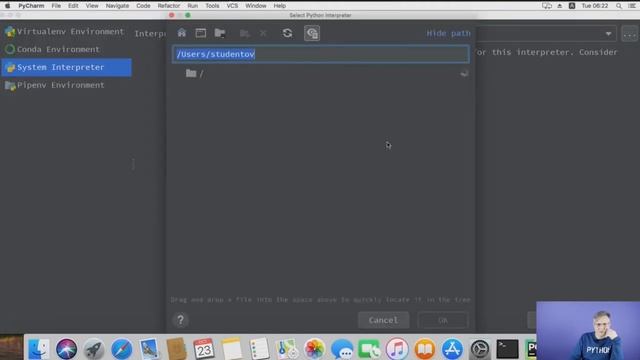640x360 pixels.
Task: Click the Hide path link
Action: pos(449,33)
